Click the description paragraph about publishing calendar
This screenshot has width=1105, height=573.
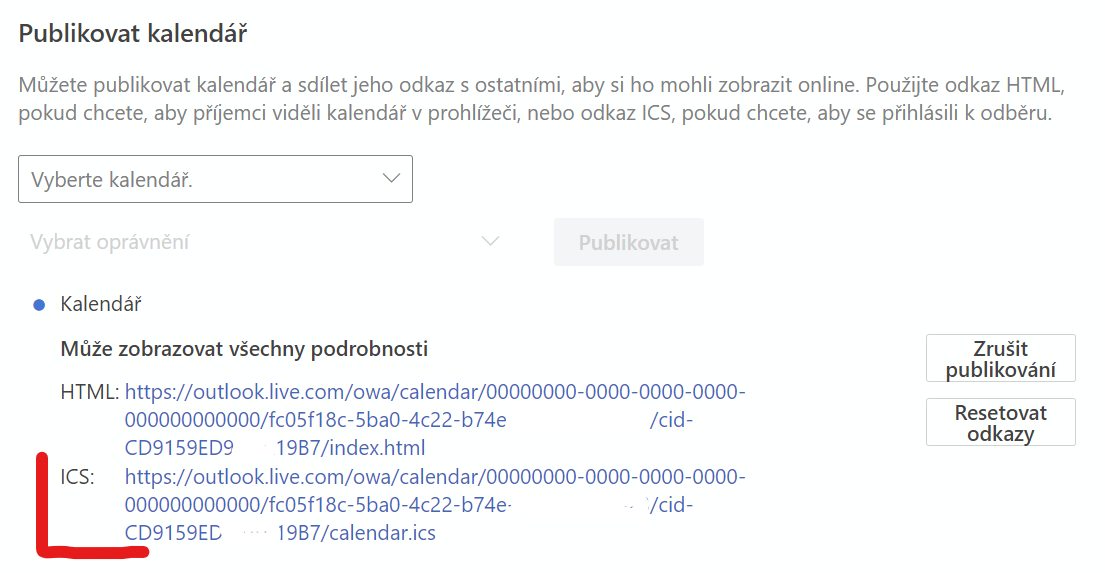point(541,99)
